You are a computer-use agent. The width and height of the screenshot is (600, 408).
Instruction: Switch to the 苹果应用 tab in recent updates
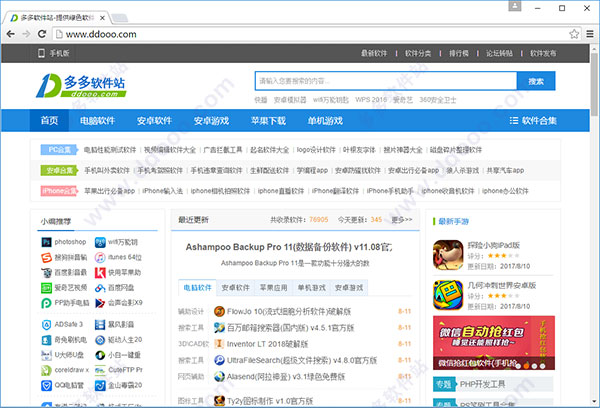pos(273,287)
